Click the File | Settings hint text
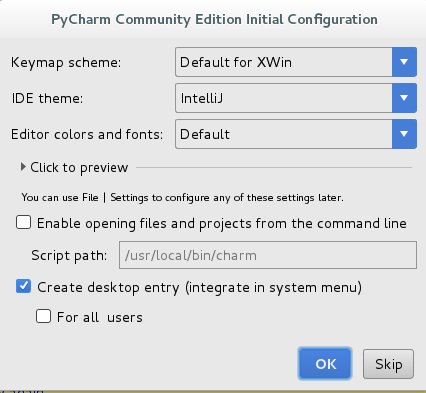 pos(182,198)
